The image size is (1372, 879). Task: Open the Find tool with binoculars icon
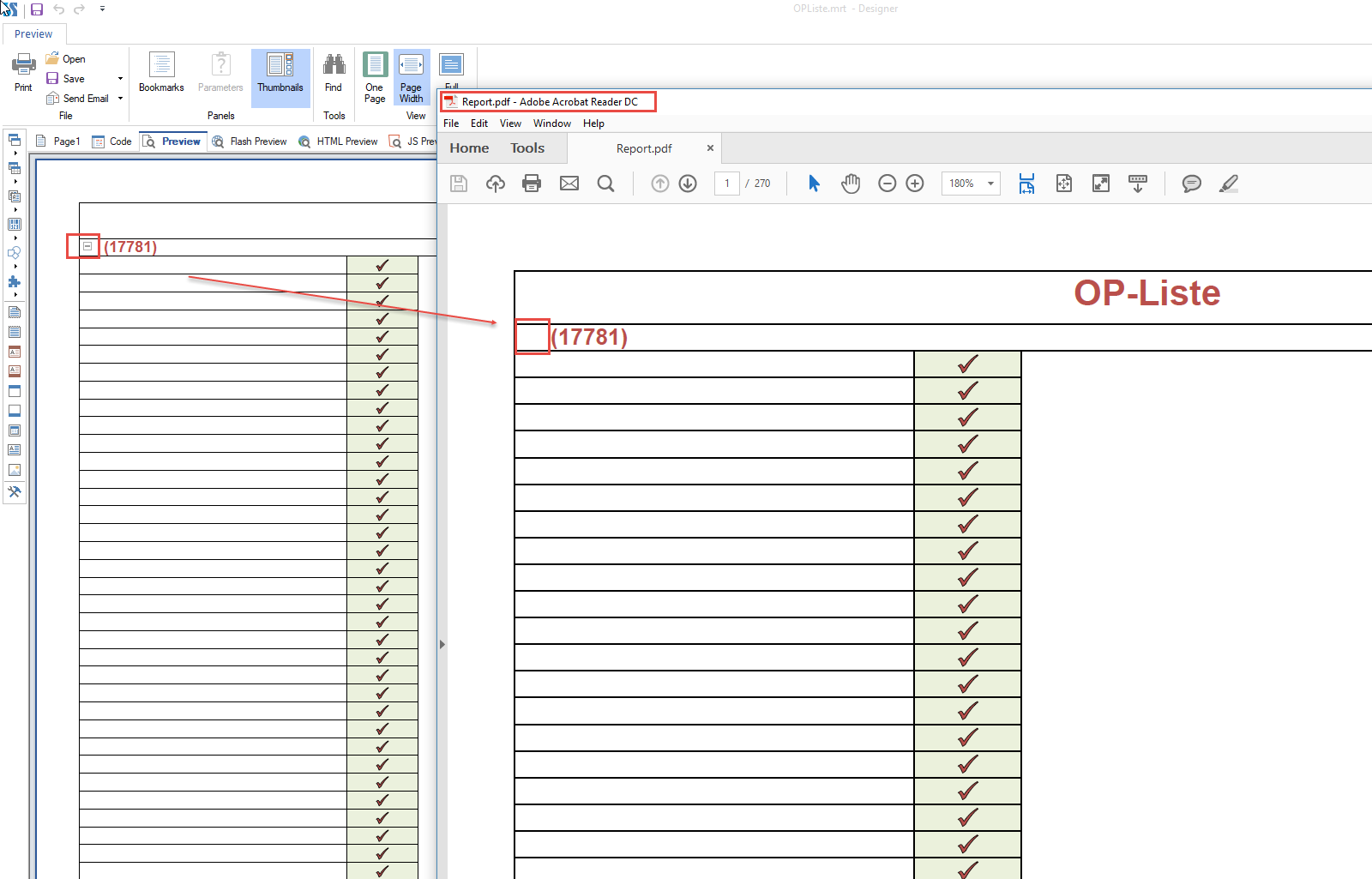pyautogui.click(x=334, y=72)
